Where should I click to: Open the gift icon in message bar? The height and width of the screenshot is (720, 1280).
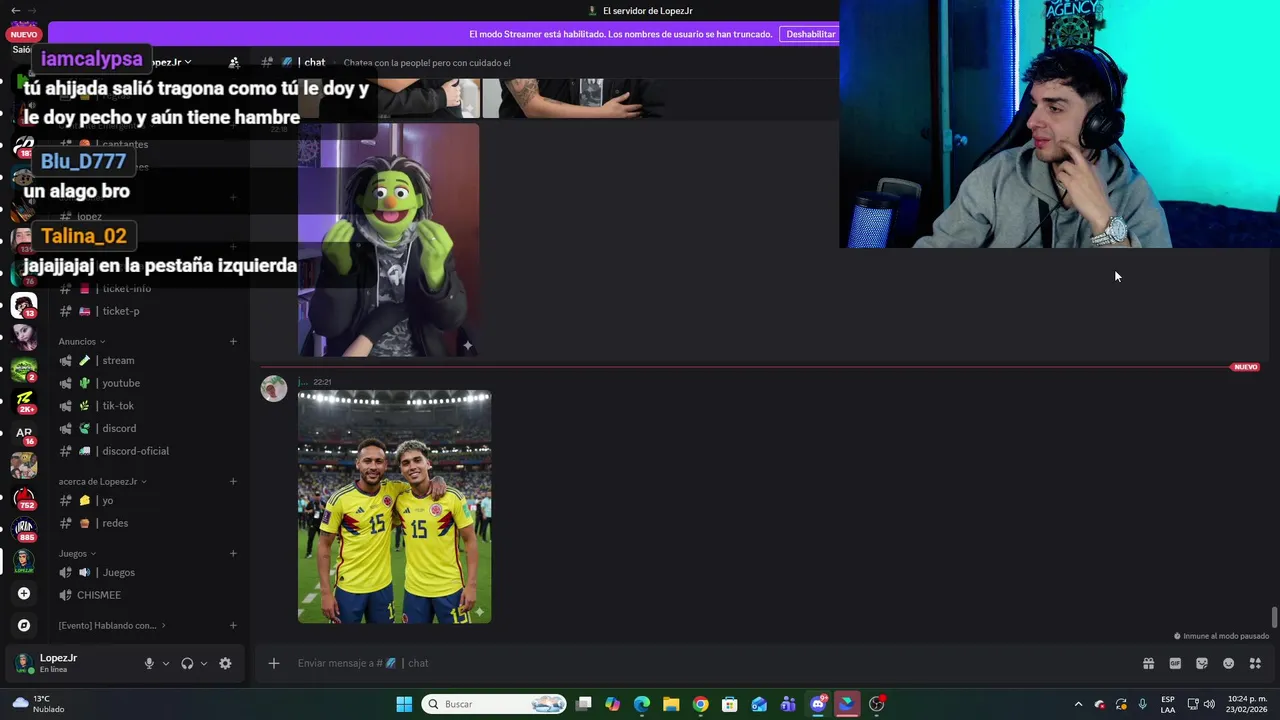coord(1148,663)
